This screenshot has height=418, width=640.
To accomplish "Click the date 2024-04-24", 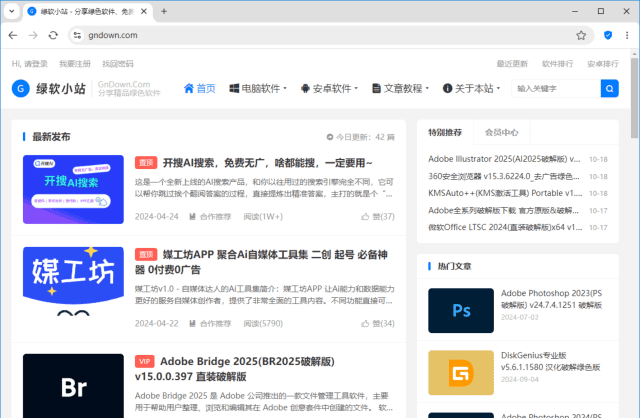I will 157,217.
